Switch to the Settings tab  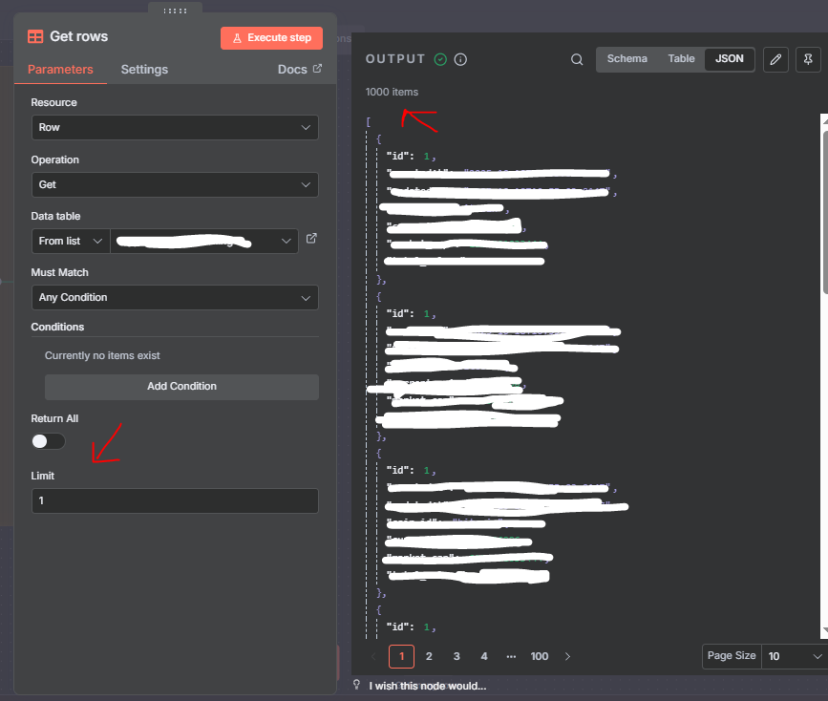pyautogui.click(x=144, y=70)
